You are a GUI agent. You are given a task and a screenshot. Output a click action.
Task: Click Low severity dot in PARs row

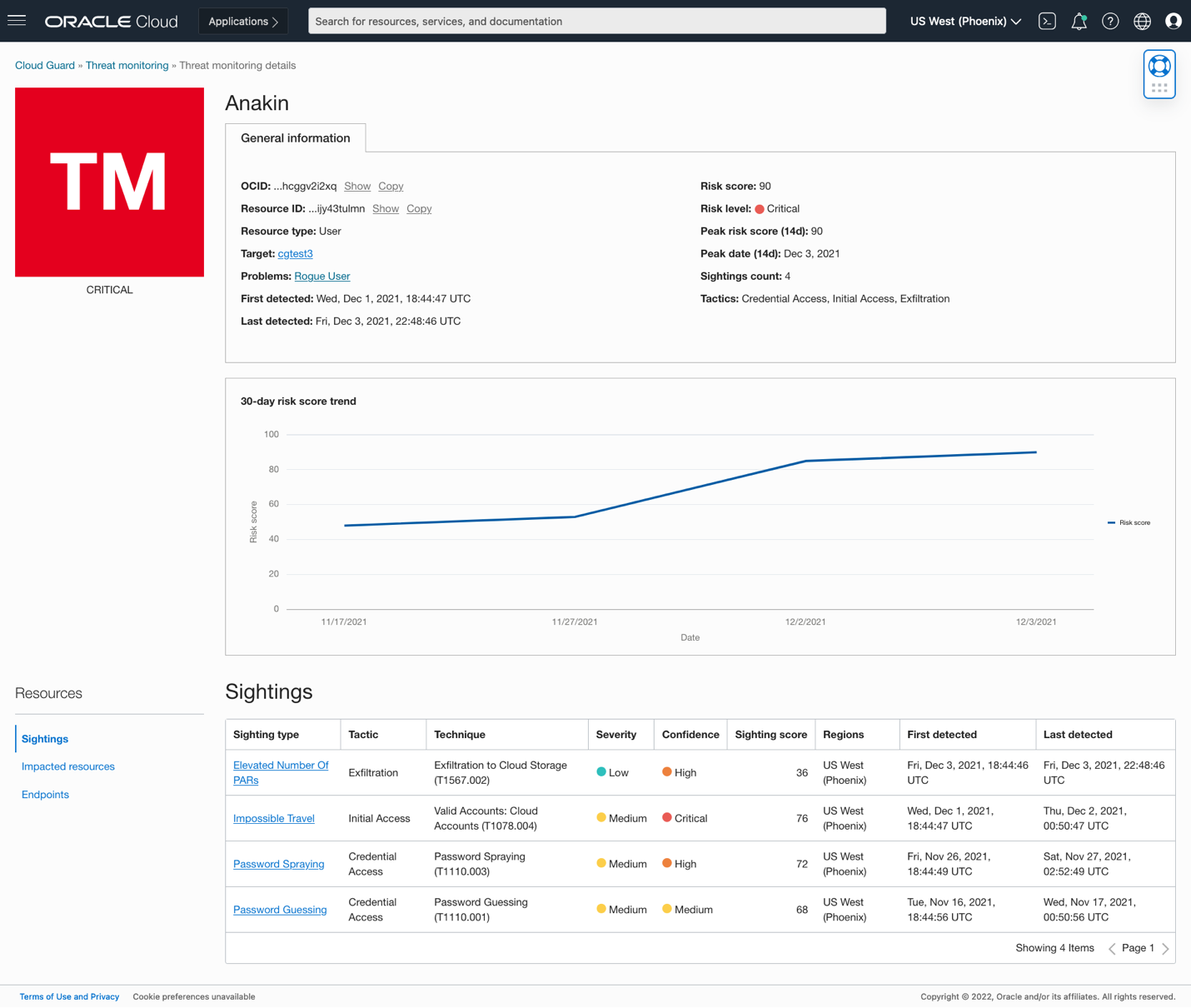[x=601, y=772]
